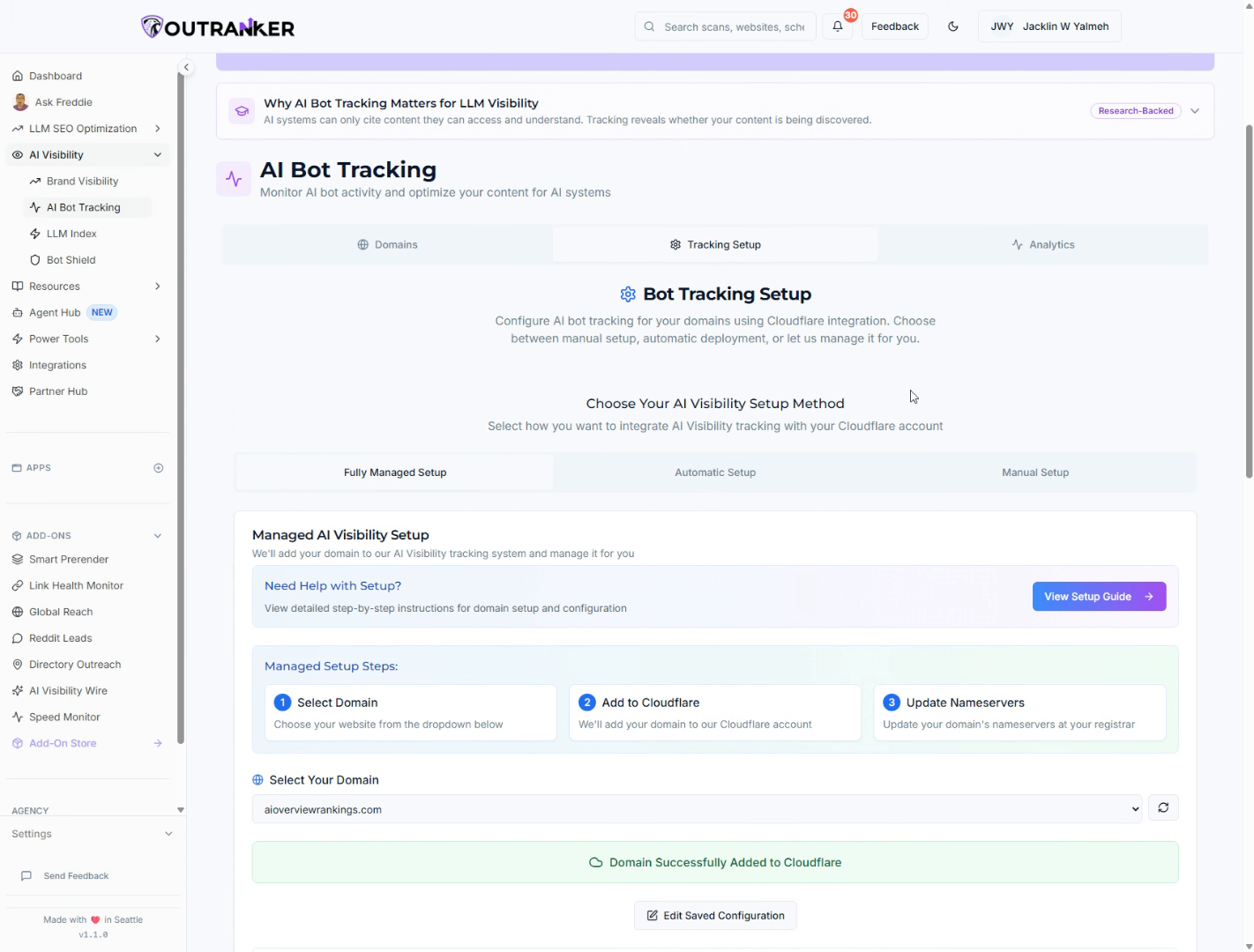The width and height of the screenshot is (1254, 952).
Task: Click the View Setup Guide button
Action: click(x=1099, y=597)
